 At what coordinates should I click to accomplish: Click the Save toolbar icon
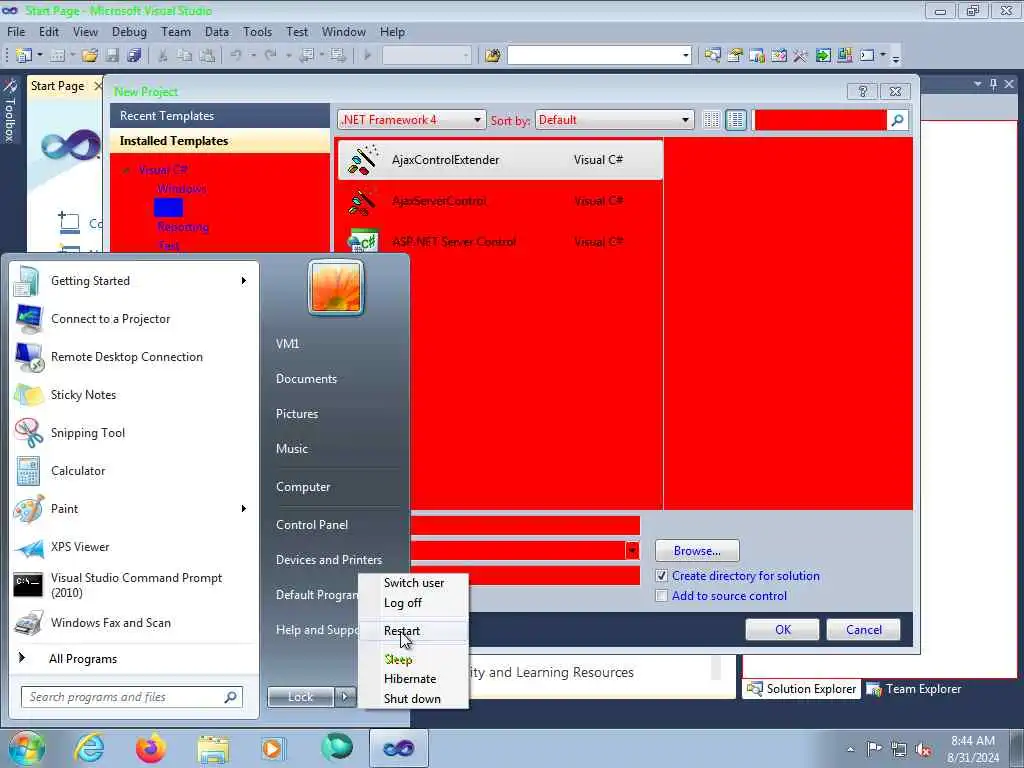[x=112, y=56]
